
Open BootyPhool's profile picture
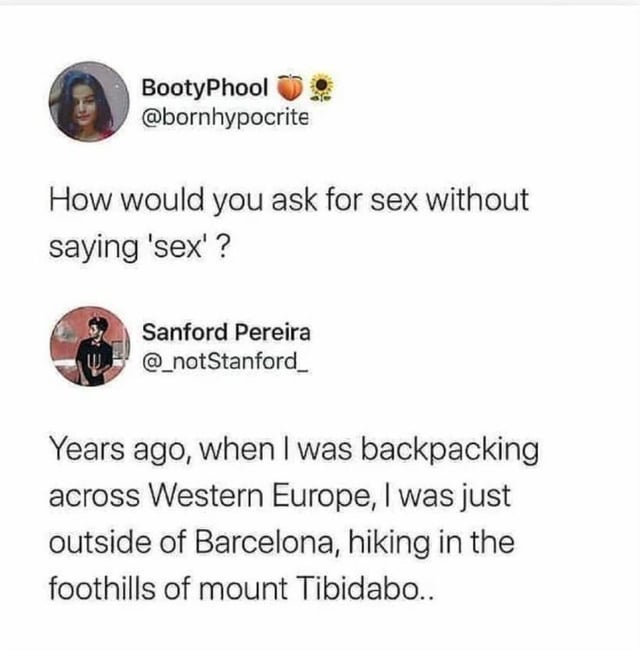click(89, 102)
